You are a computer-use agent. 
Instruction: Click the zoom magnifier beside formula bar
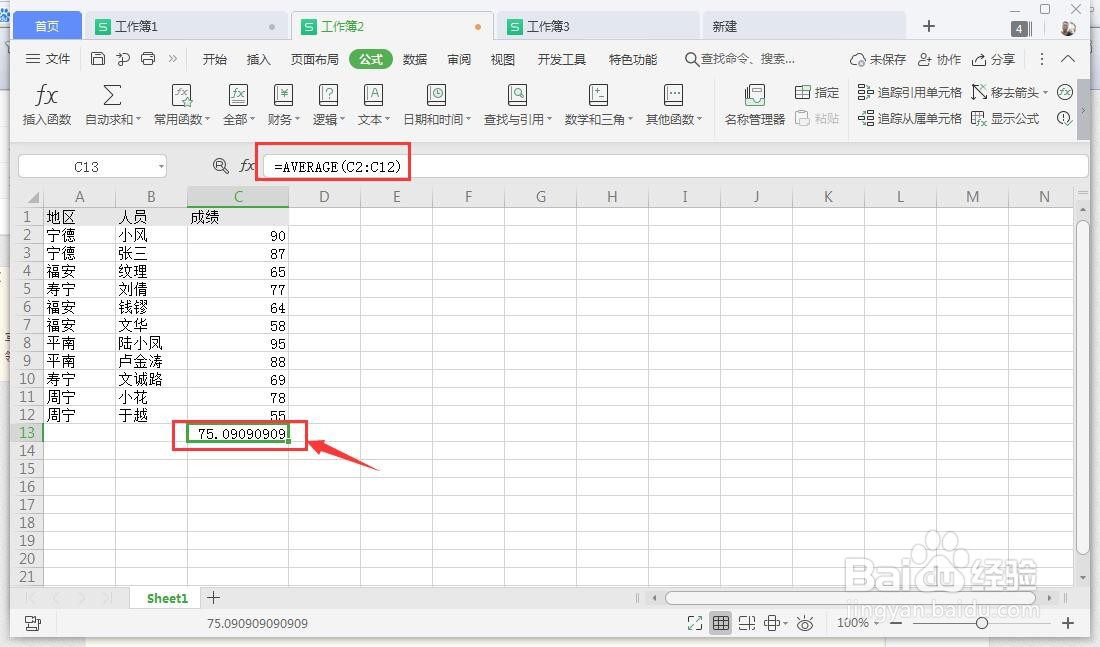tap(220, 166)
